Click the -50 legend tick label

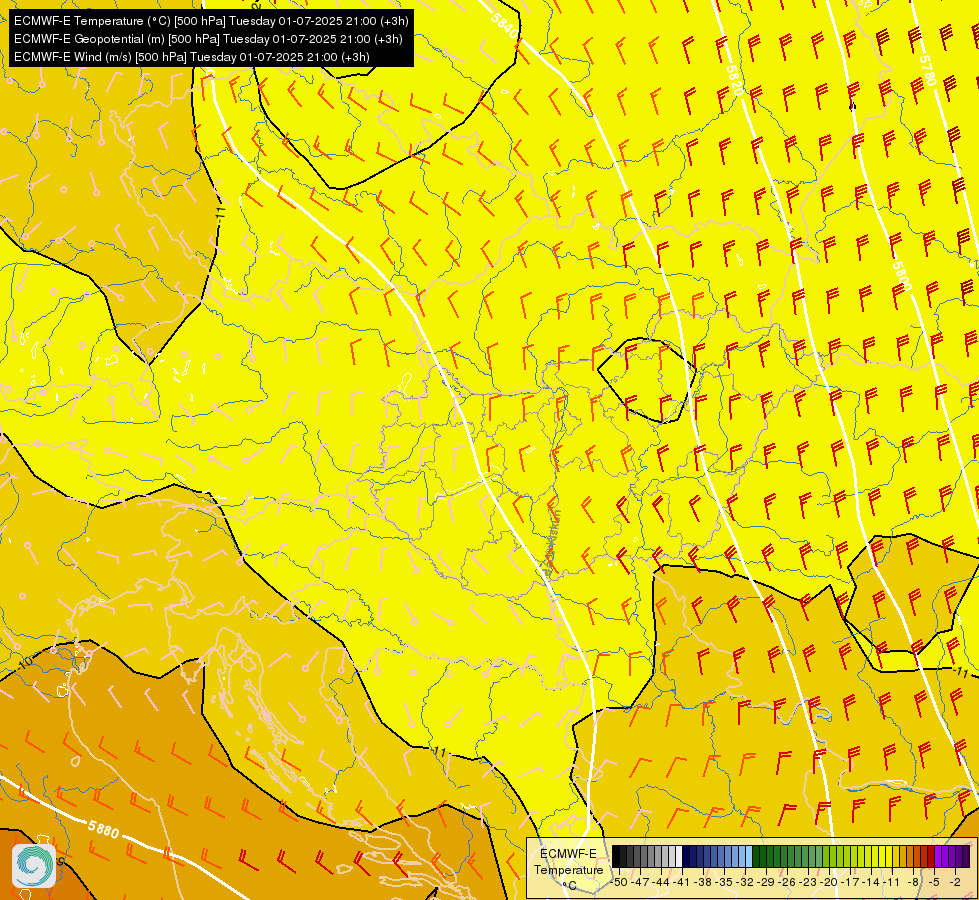point(619,882)
